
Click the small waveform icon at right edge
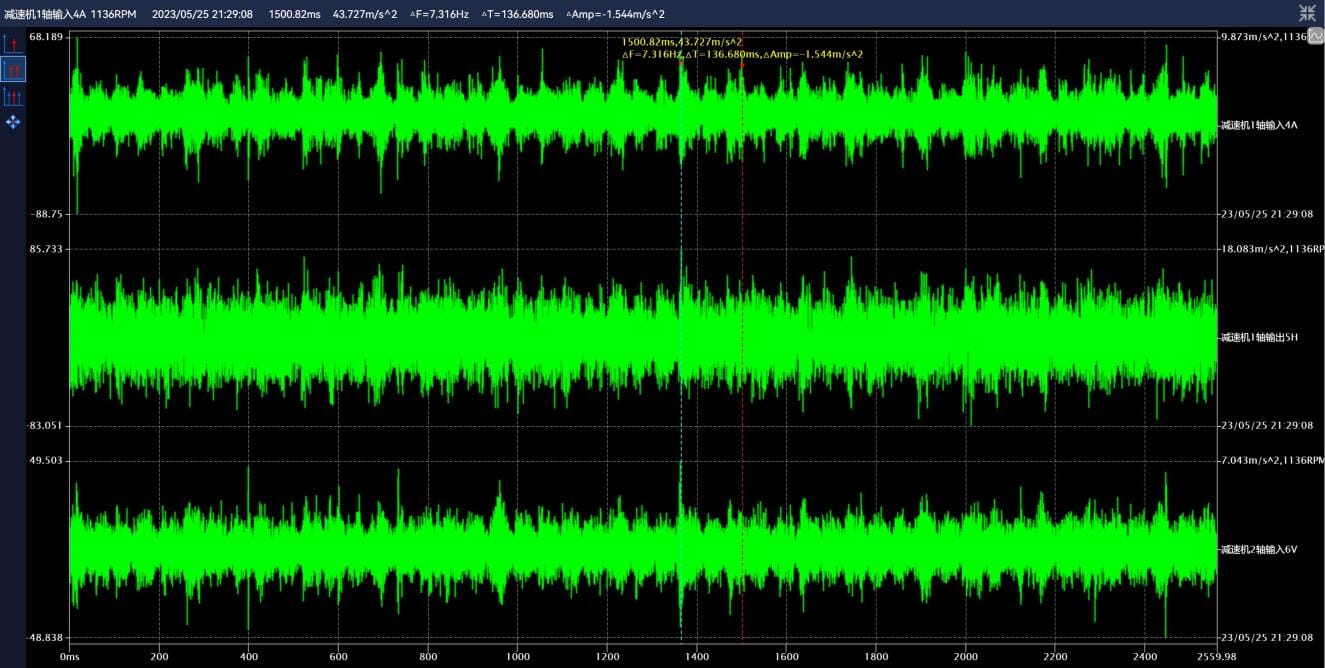point(1316,36)
